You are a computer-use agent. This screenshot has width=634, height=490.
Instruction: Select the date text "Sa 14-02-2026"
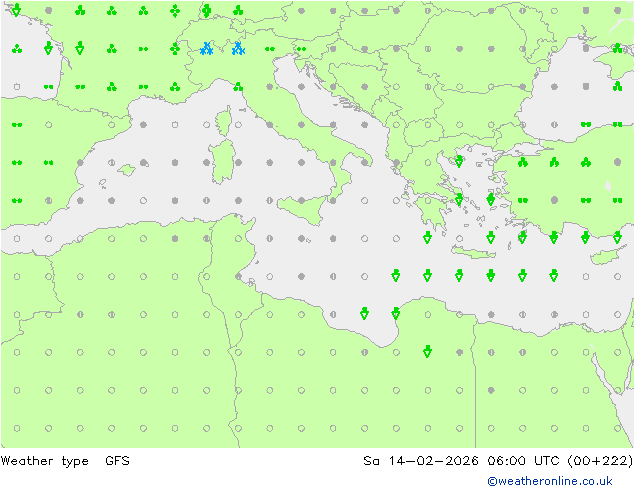421,460
